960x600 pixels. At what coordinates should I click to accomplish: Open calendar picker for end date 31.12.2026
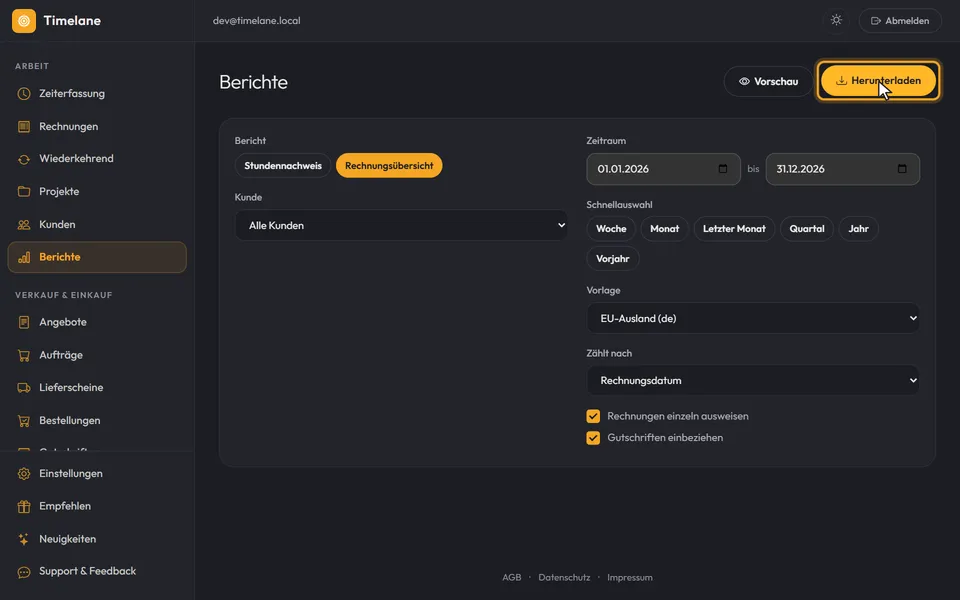(902, 169)
